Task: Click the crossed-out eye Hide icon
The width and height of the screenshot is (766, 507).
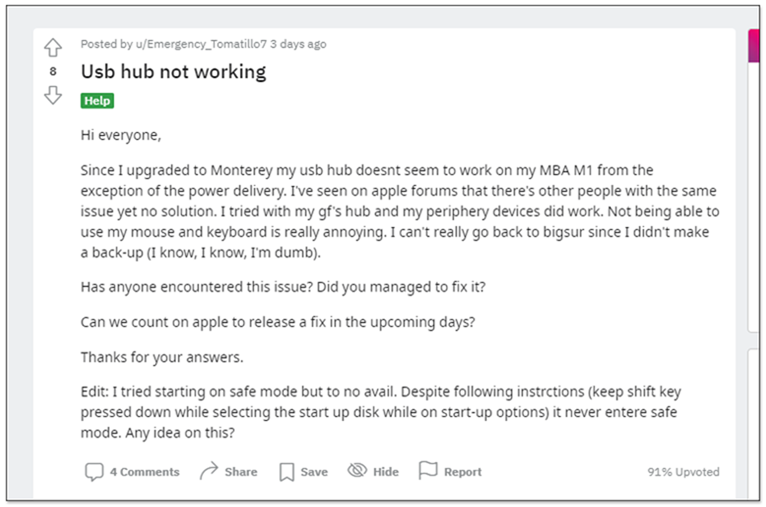Action: (x=357, y=470)
